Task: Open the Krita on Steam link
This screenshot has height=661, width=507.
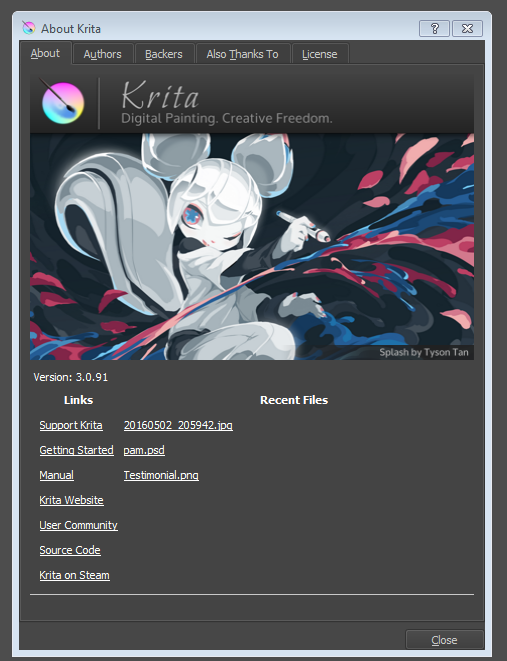Action: (x=75, y=575)
